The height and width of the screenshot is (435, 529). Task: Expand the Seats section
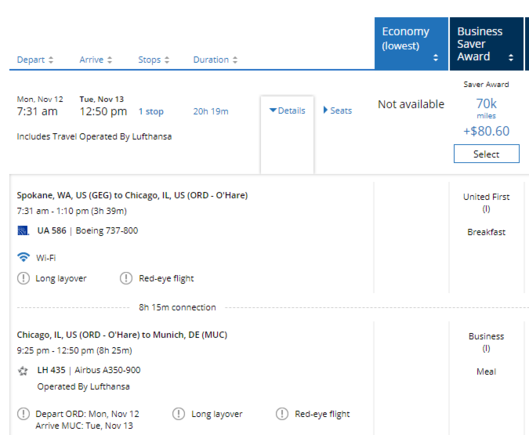(x=337, y=111)
